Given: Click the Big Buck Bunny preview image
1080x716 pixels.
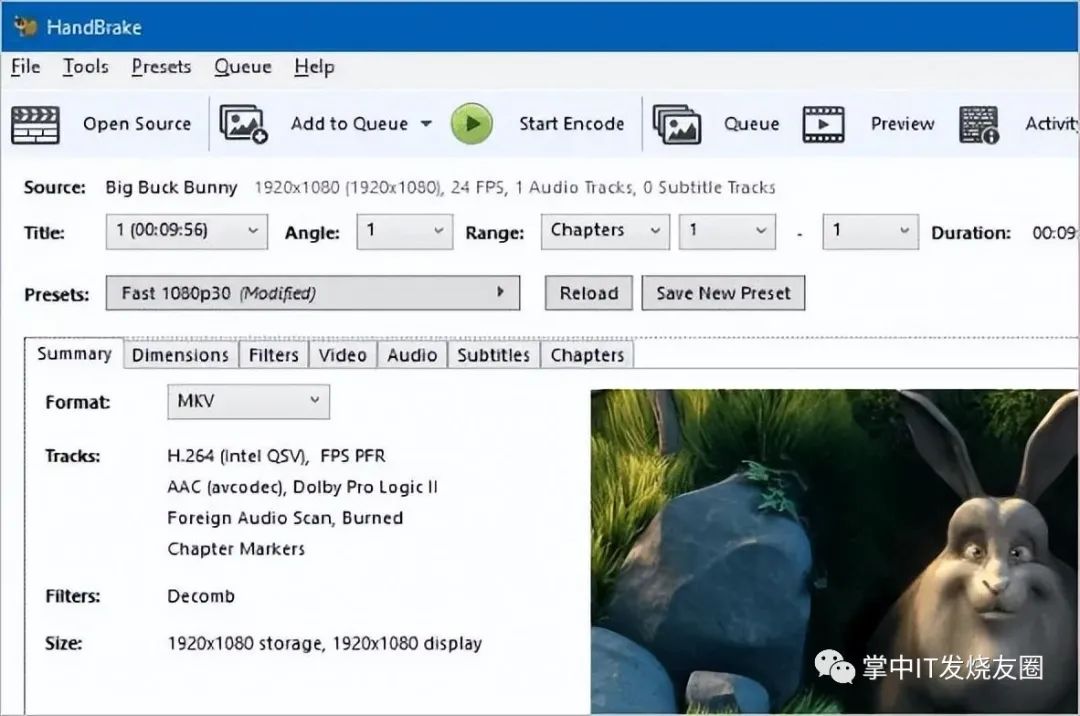Looking at the screenshot, I should pyautogui.click(x=835, y=551).
